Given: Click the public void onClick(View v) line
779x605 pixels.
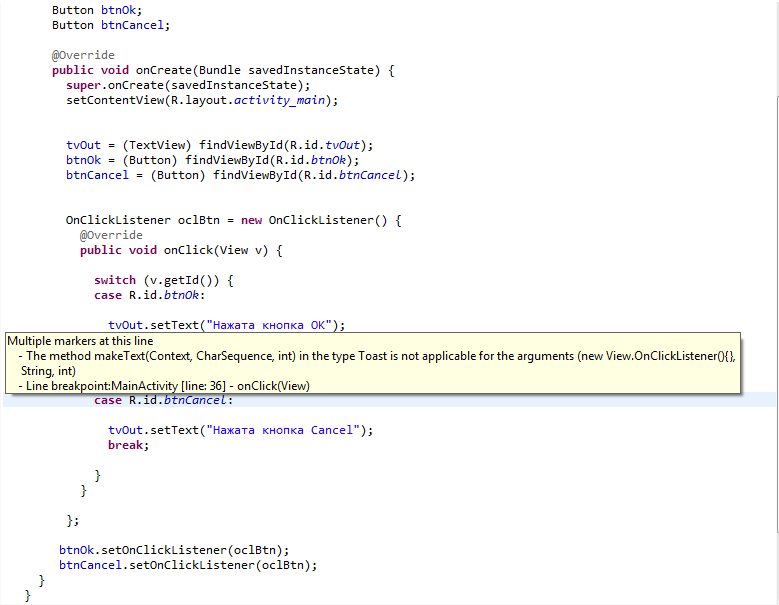Looking at the screenshot, I should (x=181, y=250).
